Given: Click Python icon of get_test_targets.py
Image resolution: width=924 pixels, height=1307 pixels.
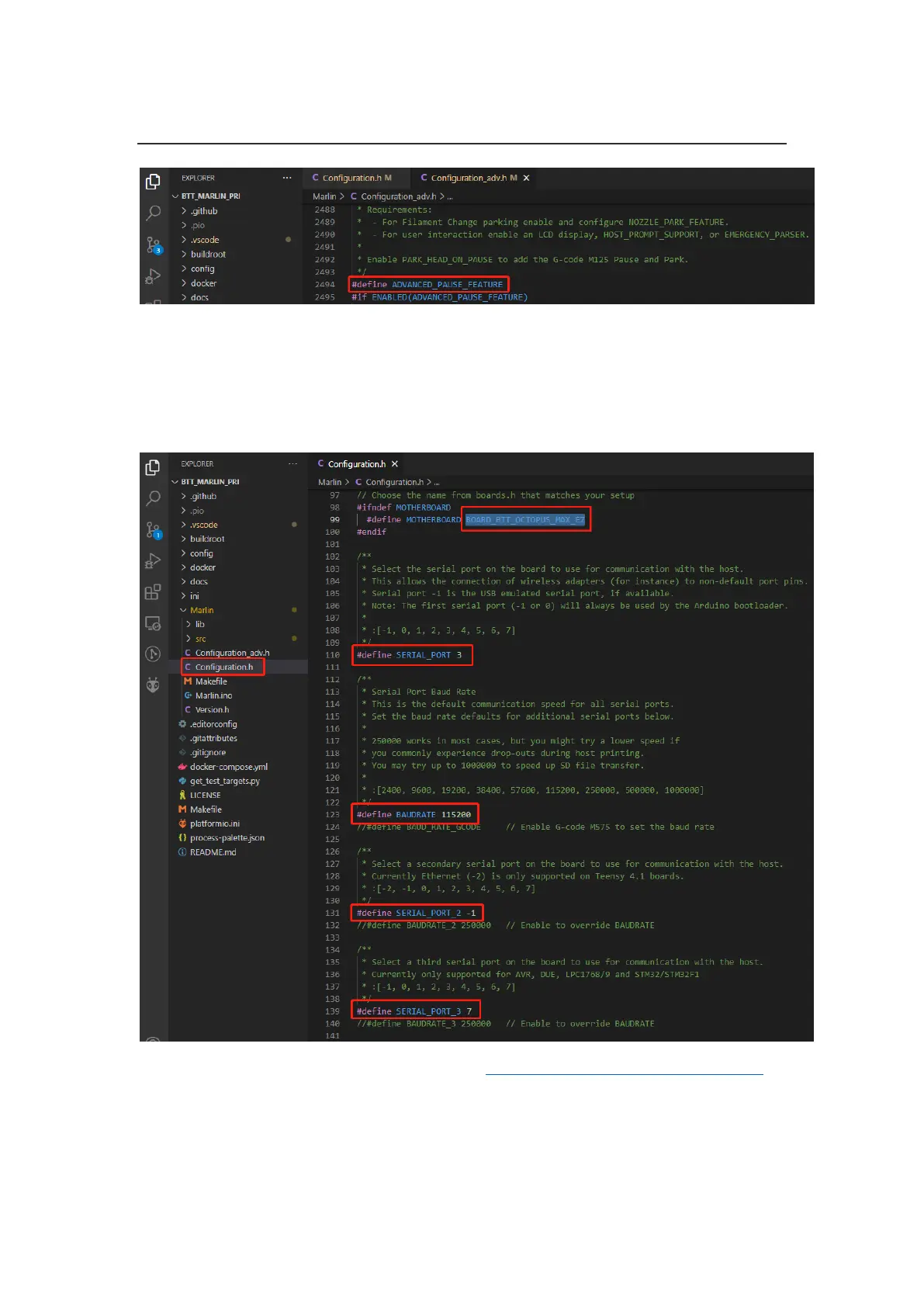Looking at the screenshot, I should coord(182,781).
